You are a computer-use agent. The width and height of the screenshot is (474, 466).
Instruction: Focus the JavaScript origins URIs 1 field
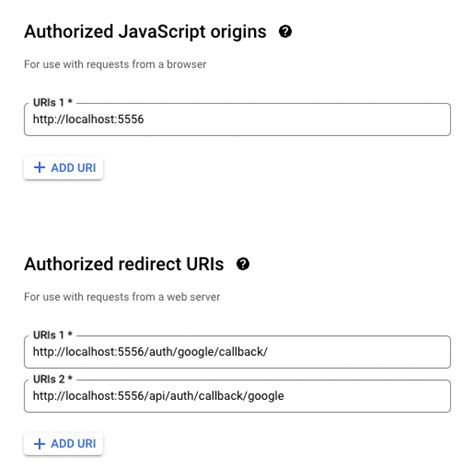237,119
